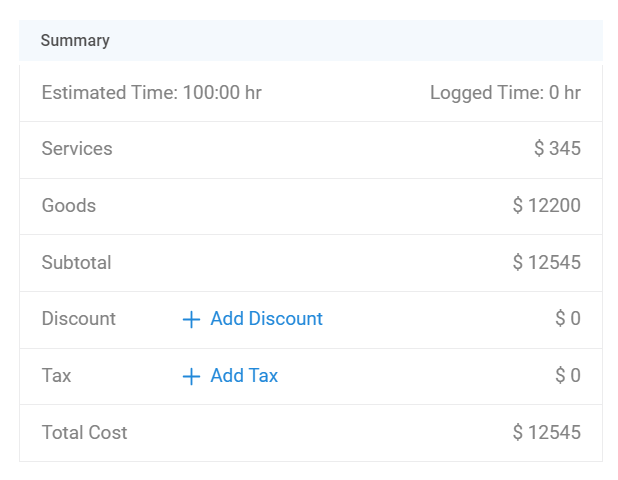618x480 pixels.
Task: Select the Goods row label
Action: tap(69, 206)
